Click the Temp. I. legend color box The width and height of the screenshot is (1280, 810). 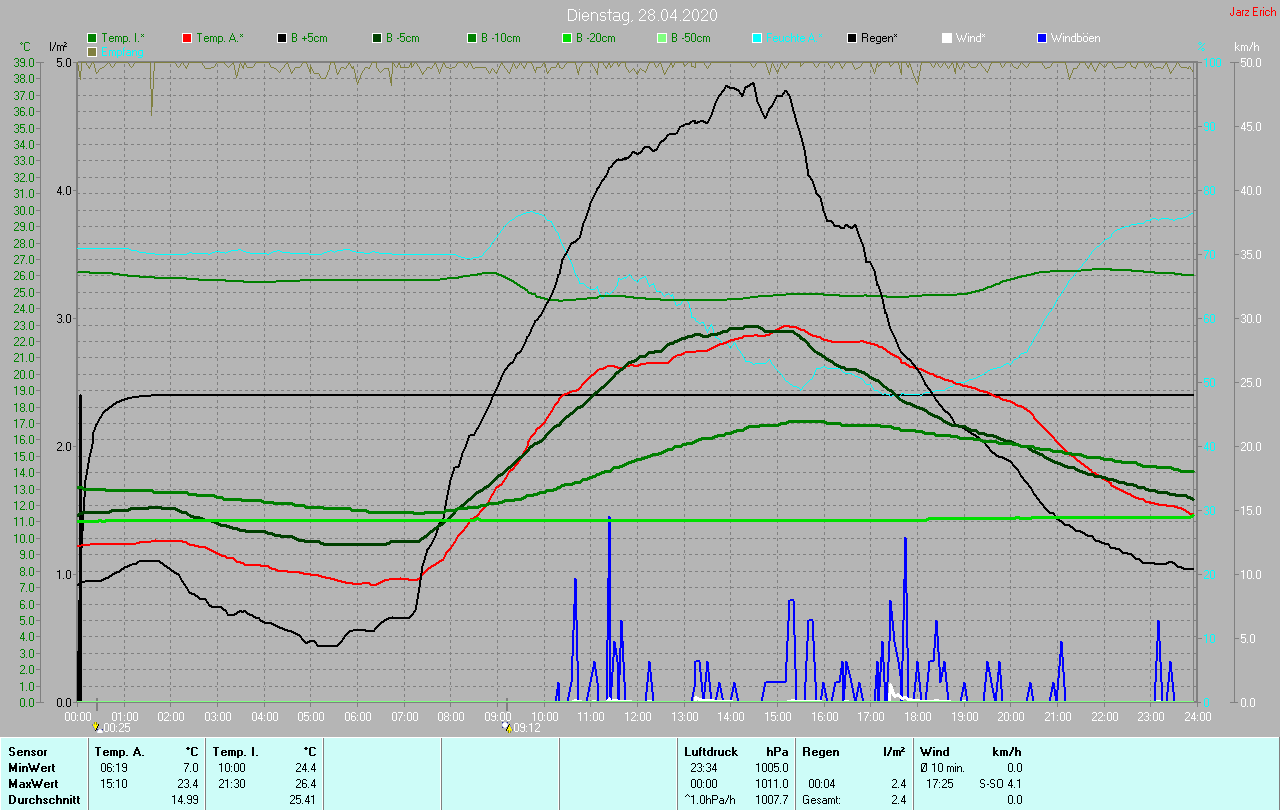(x=93, y=38)
